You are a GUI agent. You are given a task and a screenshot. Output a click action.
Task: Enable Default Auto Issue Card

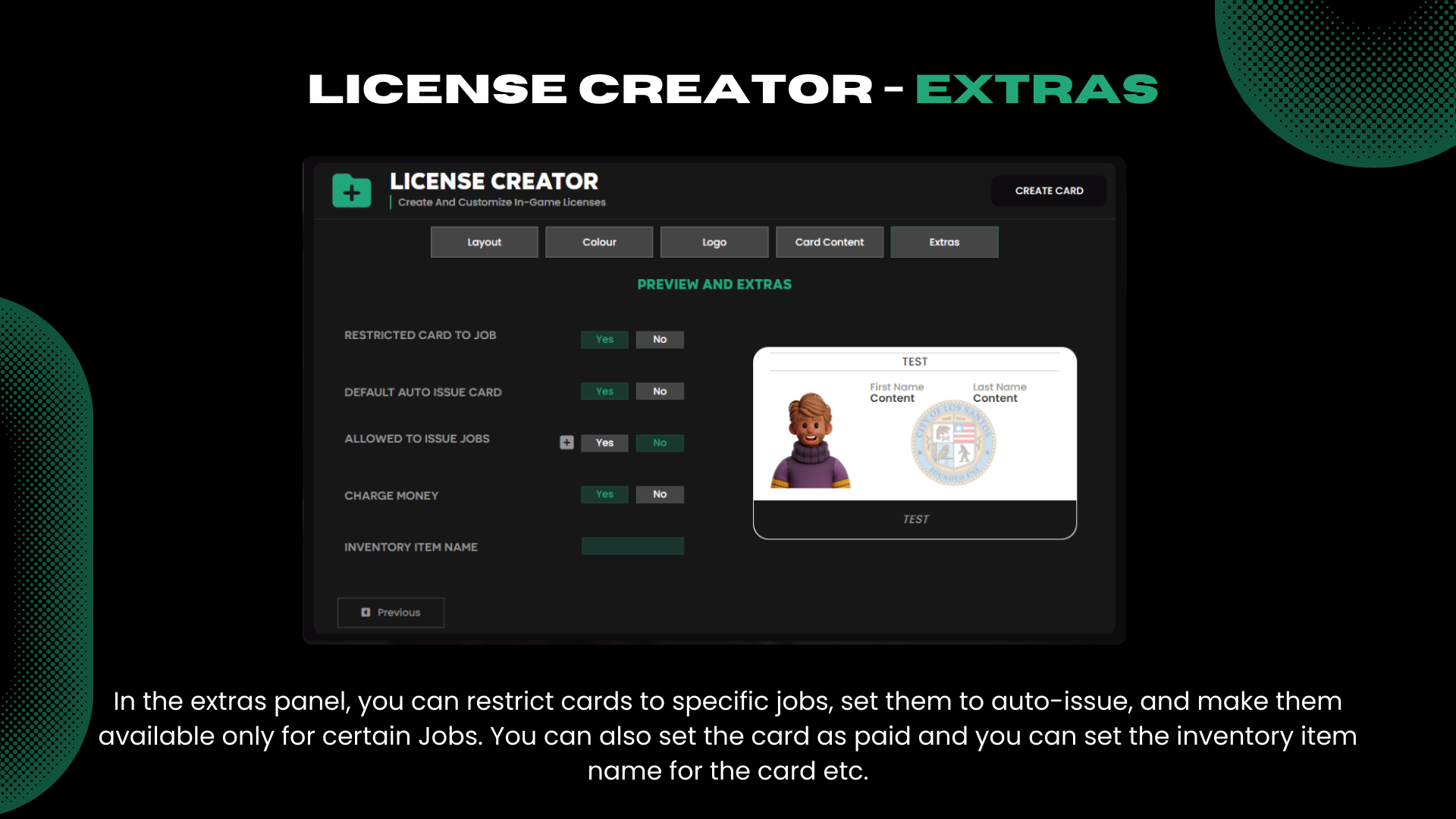point(604,391)
